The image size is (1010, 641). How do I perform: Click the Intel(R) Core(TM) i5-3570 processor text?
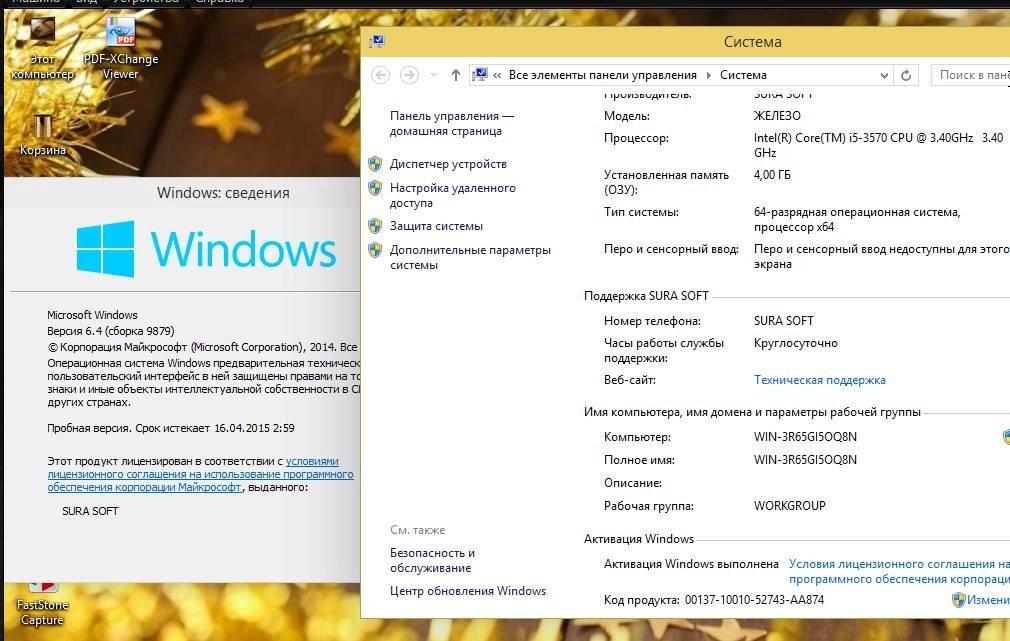coord(878,145)
